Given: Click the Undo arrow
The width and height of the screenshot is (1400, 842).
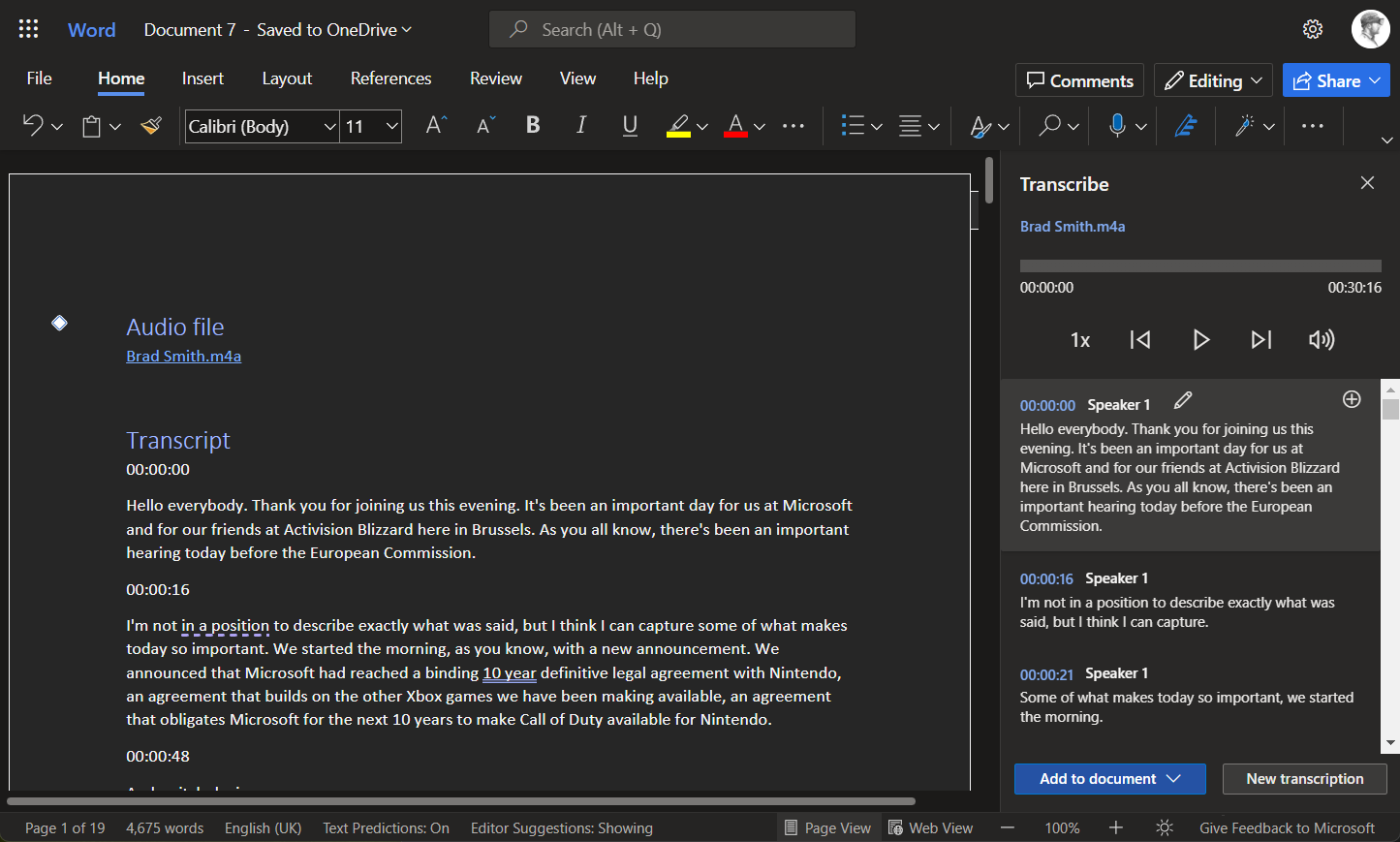Looking at the screenshot, I should point(33,125).
